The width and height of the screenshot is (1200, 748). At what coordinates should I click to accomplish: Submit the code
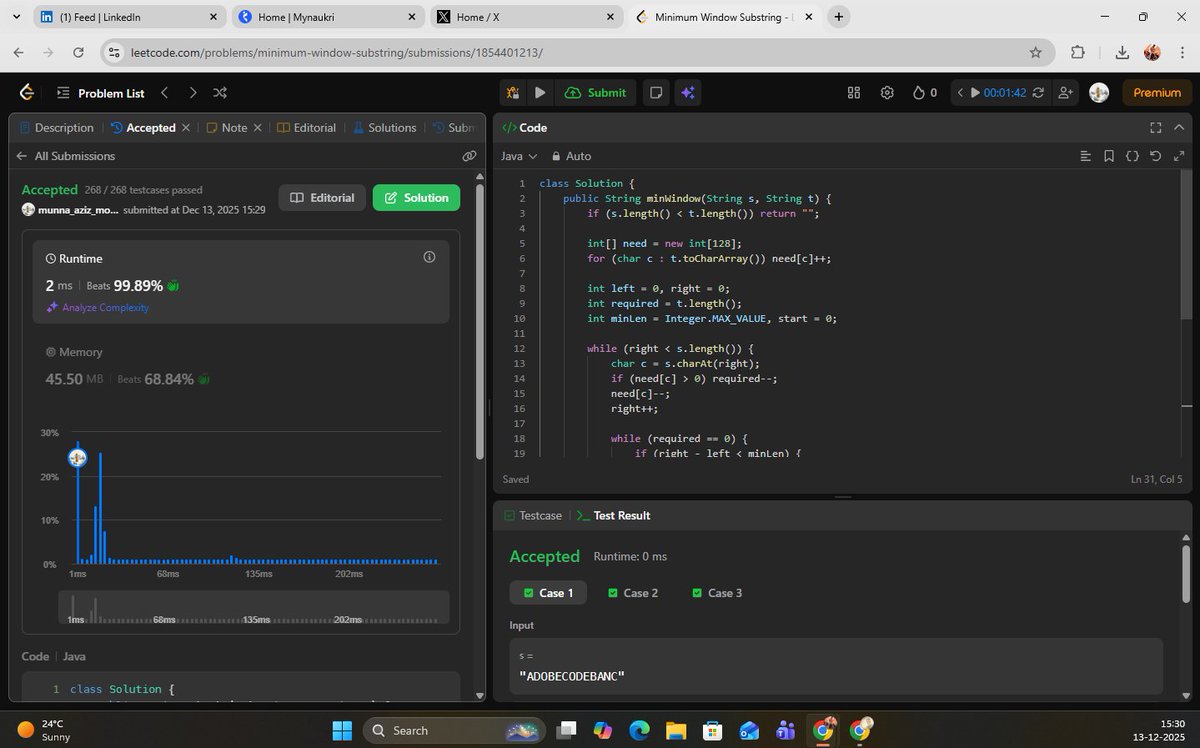(x=596, y=92)
